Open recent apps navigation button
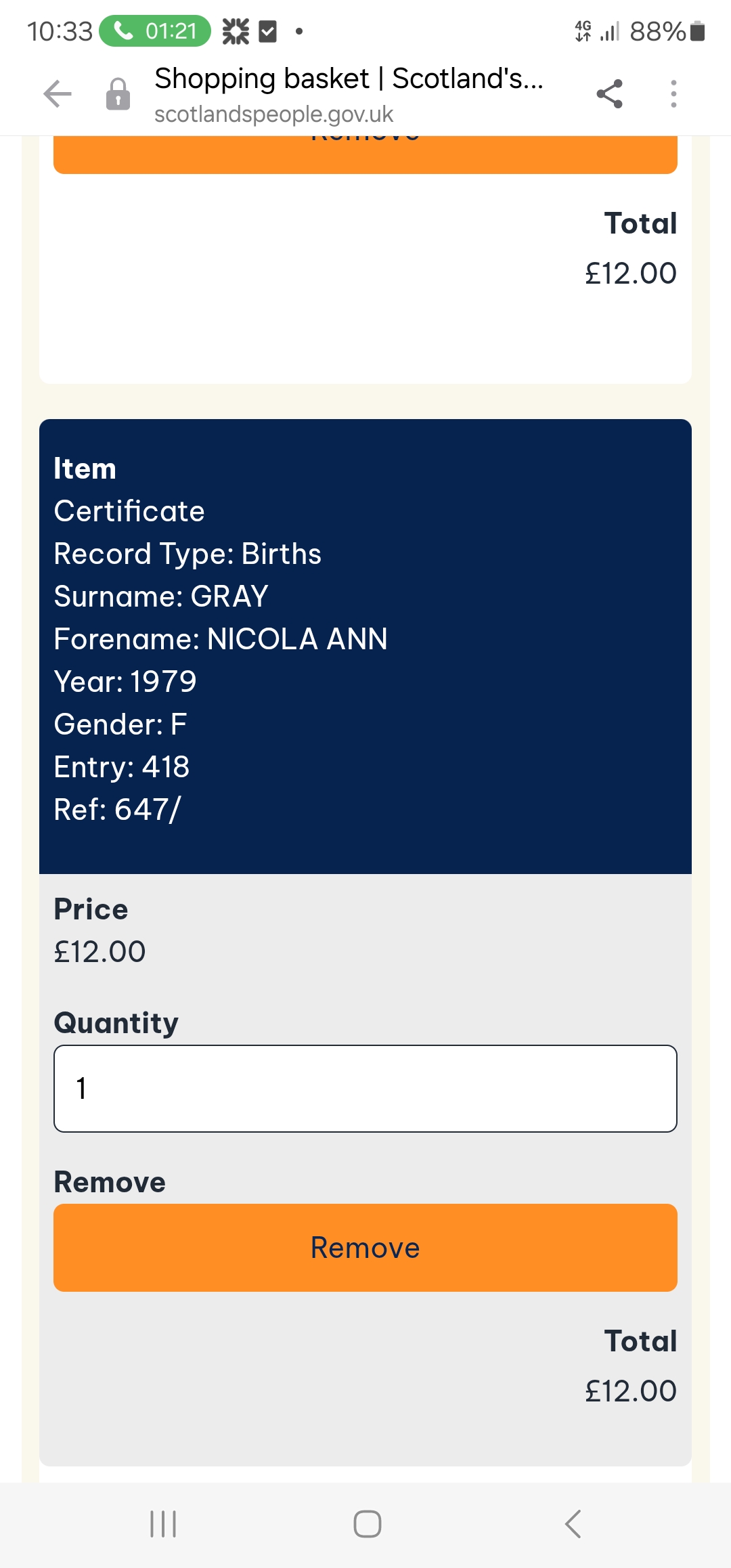The image size is (731, 1568). click(163, 1524)
